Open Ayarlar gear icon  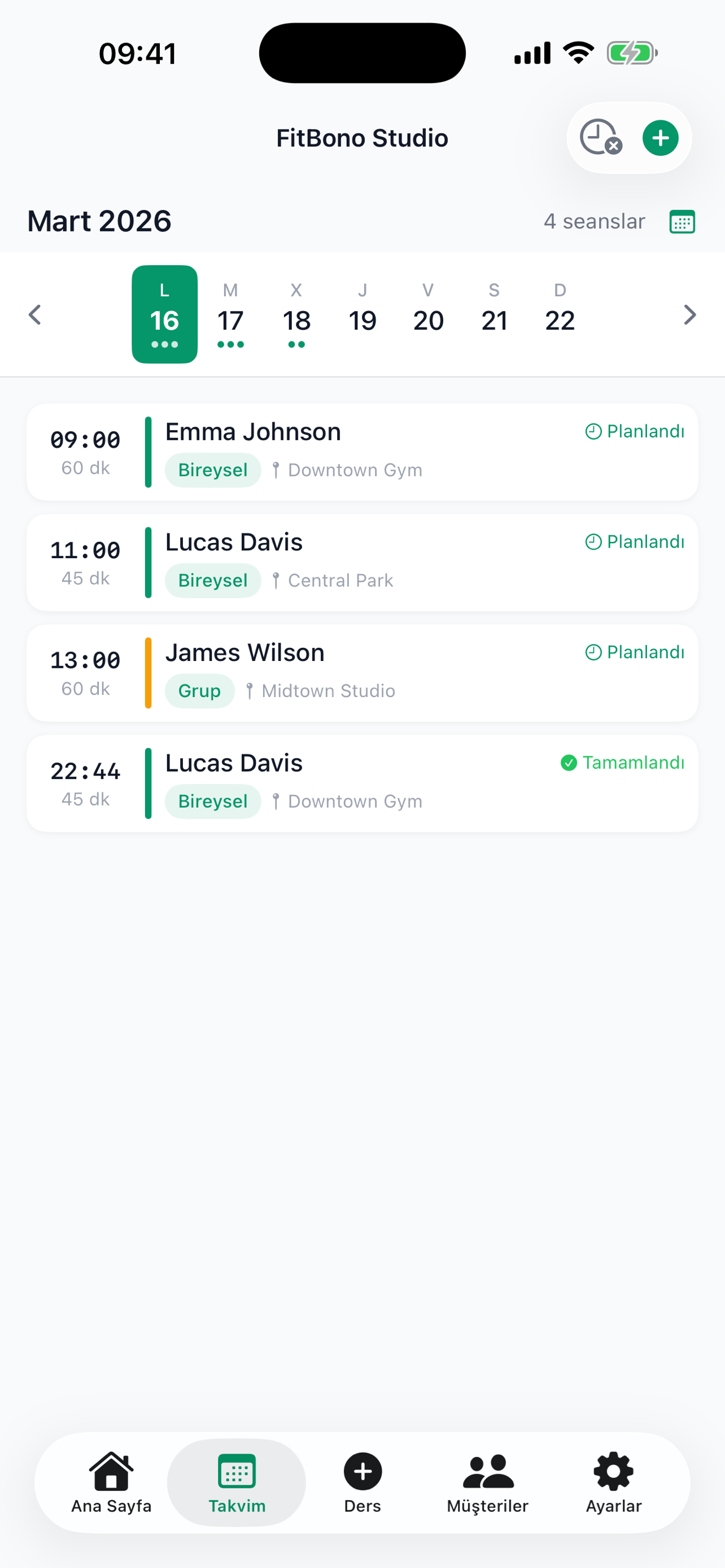click(613, 1471)
